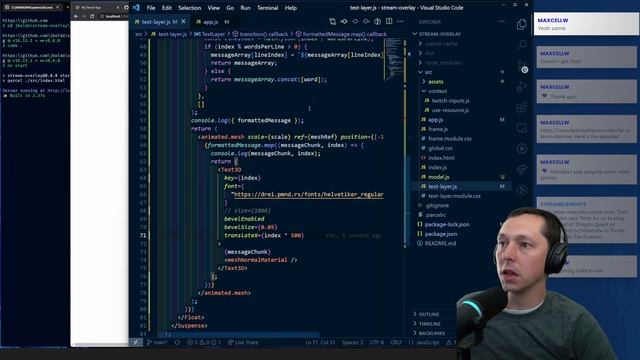The image size is (640, 360).
Task: Open use-resource.js in explorer
Action: (x=450, y=110)
